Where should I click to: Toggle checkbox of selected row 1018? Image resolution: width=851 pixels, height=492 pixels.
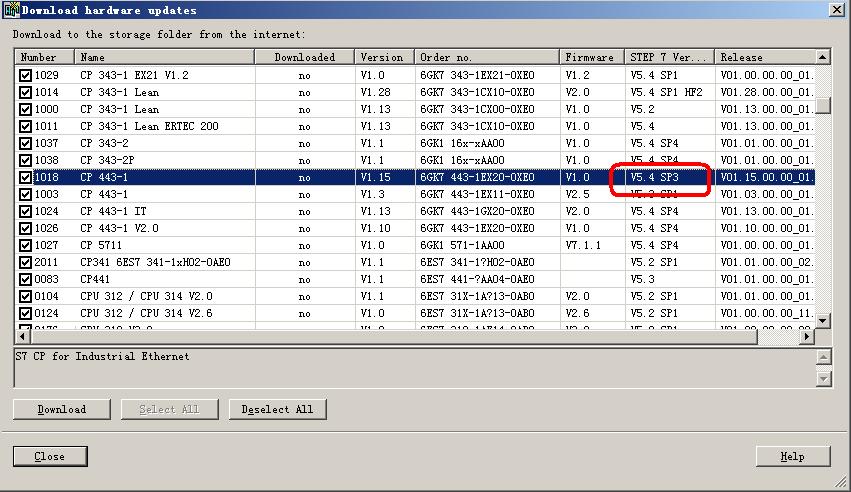(26, 177)
